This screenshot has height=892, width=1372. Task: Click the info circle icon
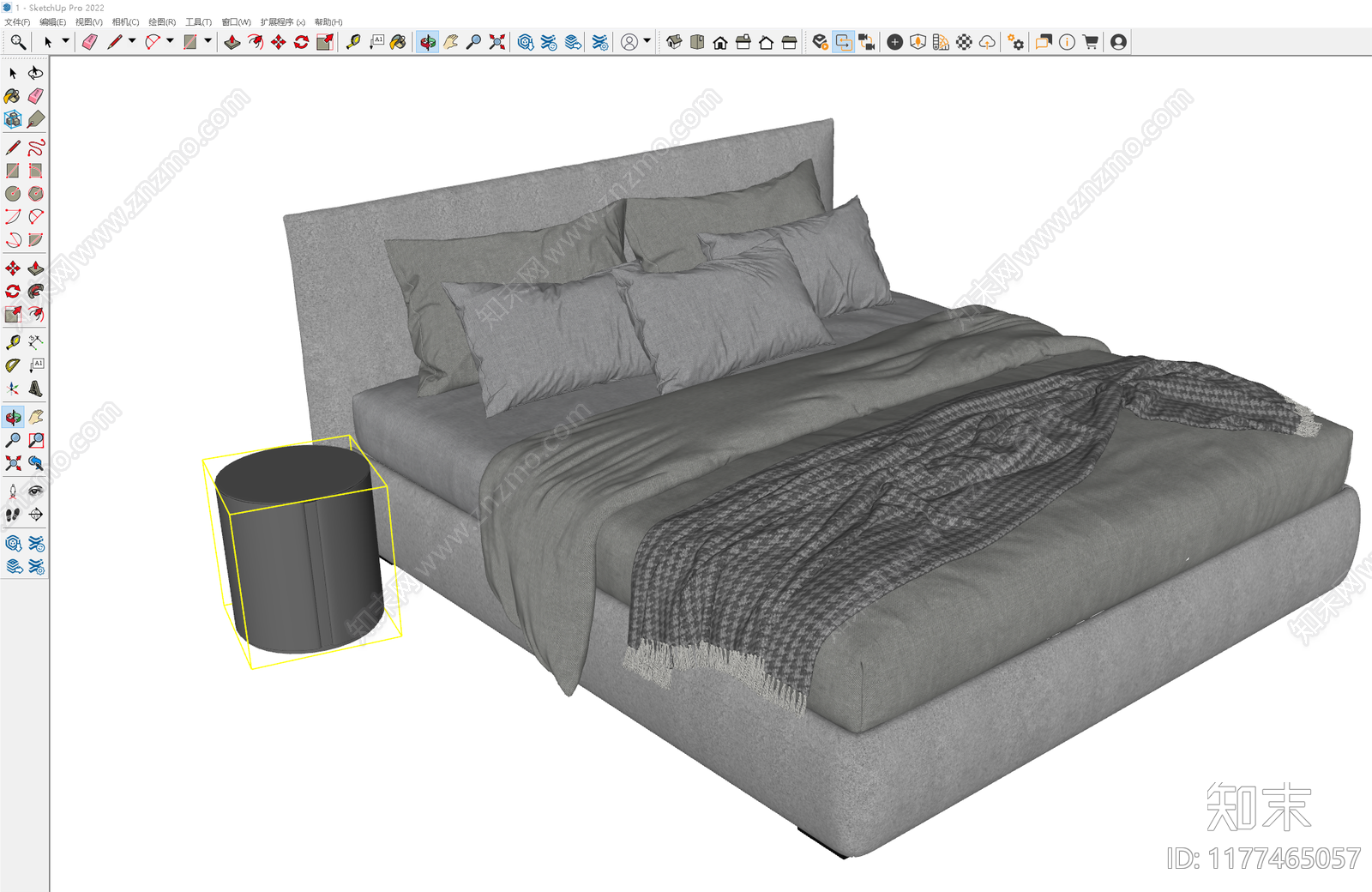pyautogui.click(x=1067, y=42)
